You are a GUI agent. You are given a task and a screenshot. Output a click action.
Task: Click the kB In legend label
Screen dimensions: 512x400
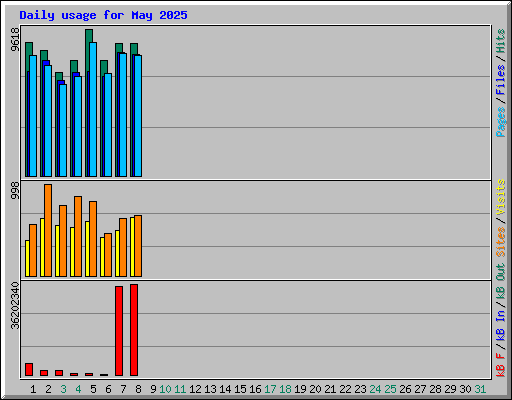pos(501,325)
